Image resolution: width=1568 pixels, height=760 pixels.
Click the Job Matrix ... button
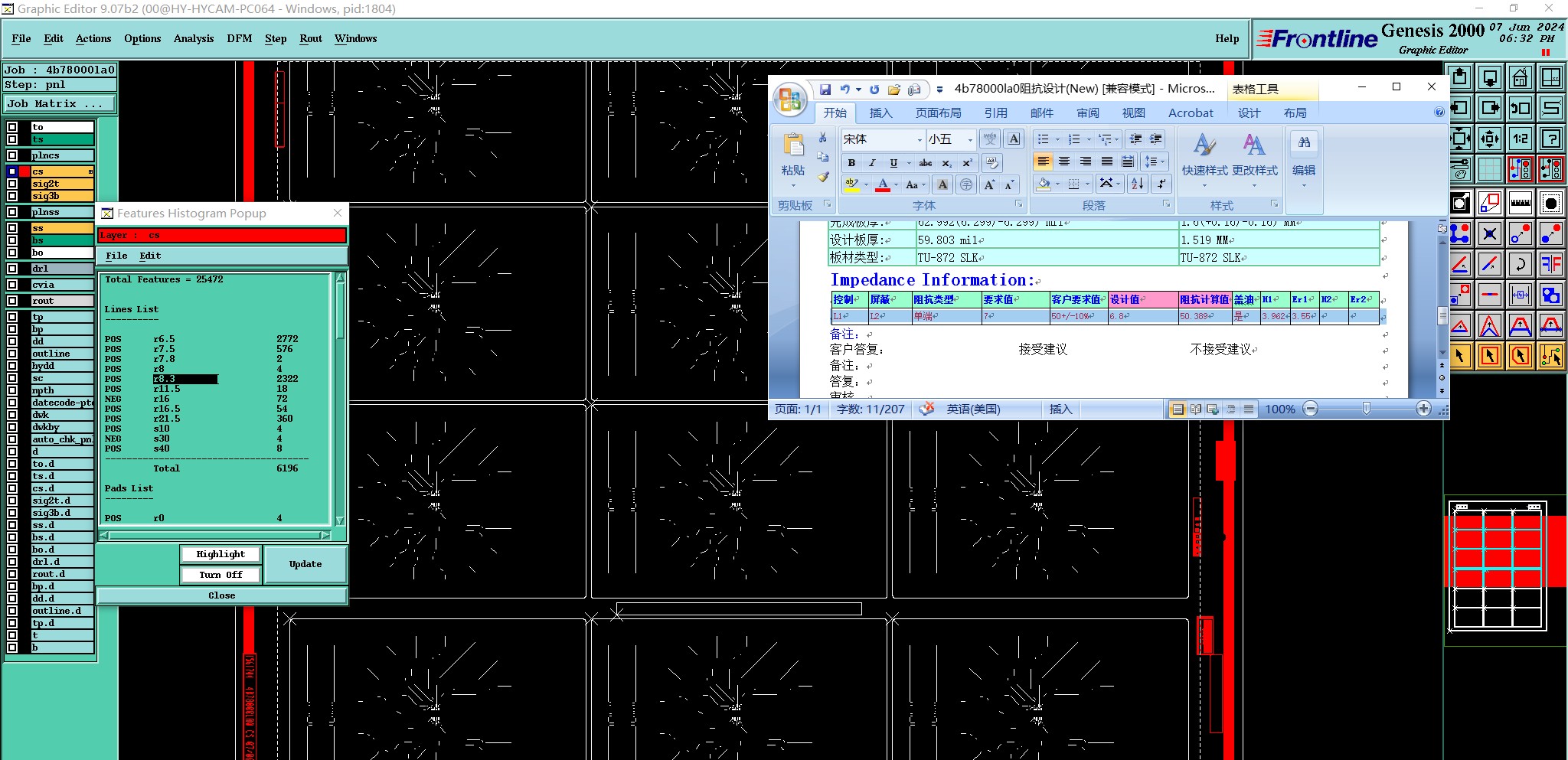[x=60, y=104]
